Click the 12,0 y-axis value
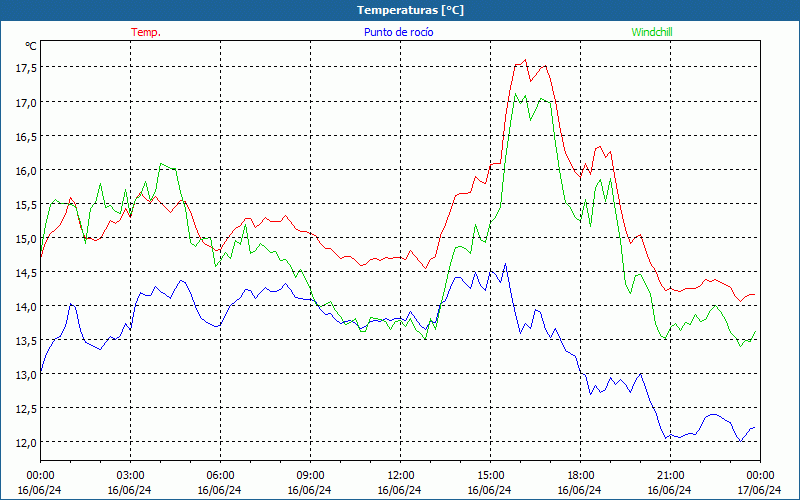 (x=26, y=443)
